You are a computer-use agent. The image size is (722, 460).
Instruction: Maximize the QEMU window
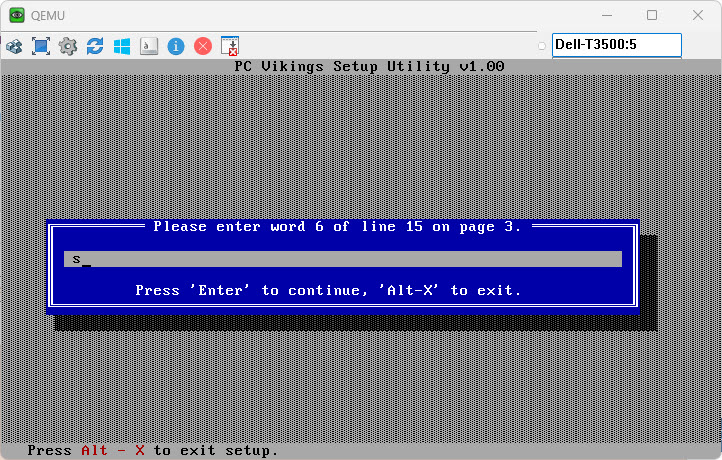[652, 15]
